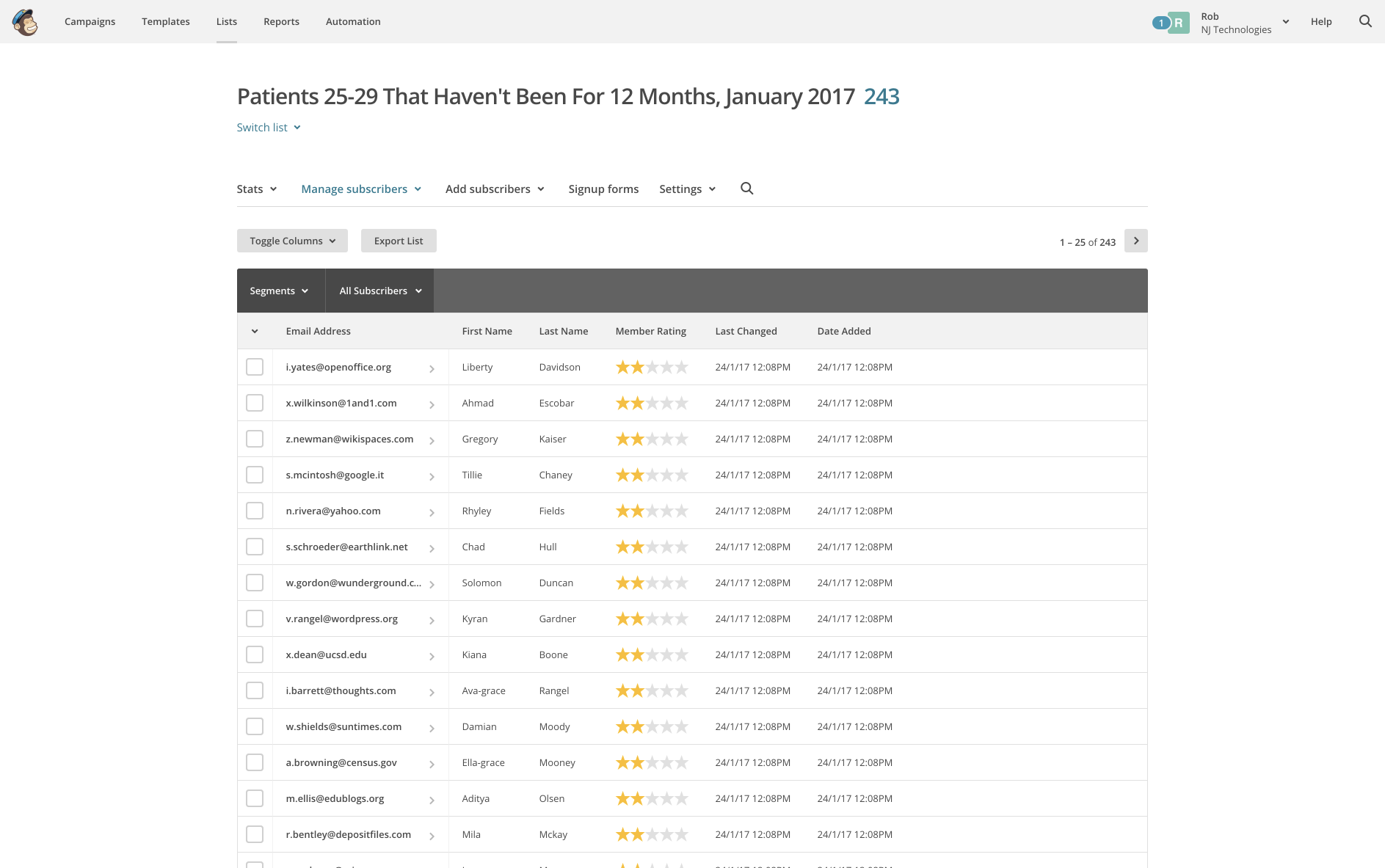The height and width of the screenshot is (868, 1385).
Task: Open the All Subscribers filter dropdown
Action: click(x=379, y=291)
